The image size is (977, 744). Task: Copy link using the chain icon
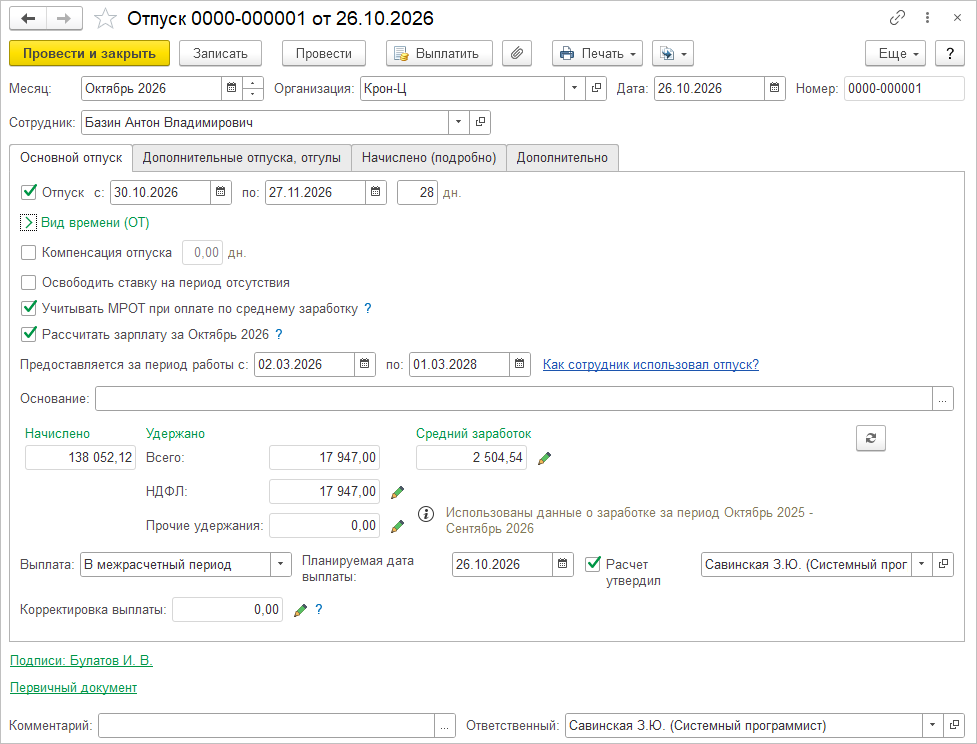(897, 18)
